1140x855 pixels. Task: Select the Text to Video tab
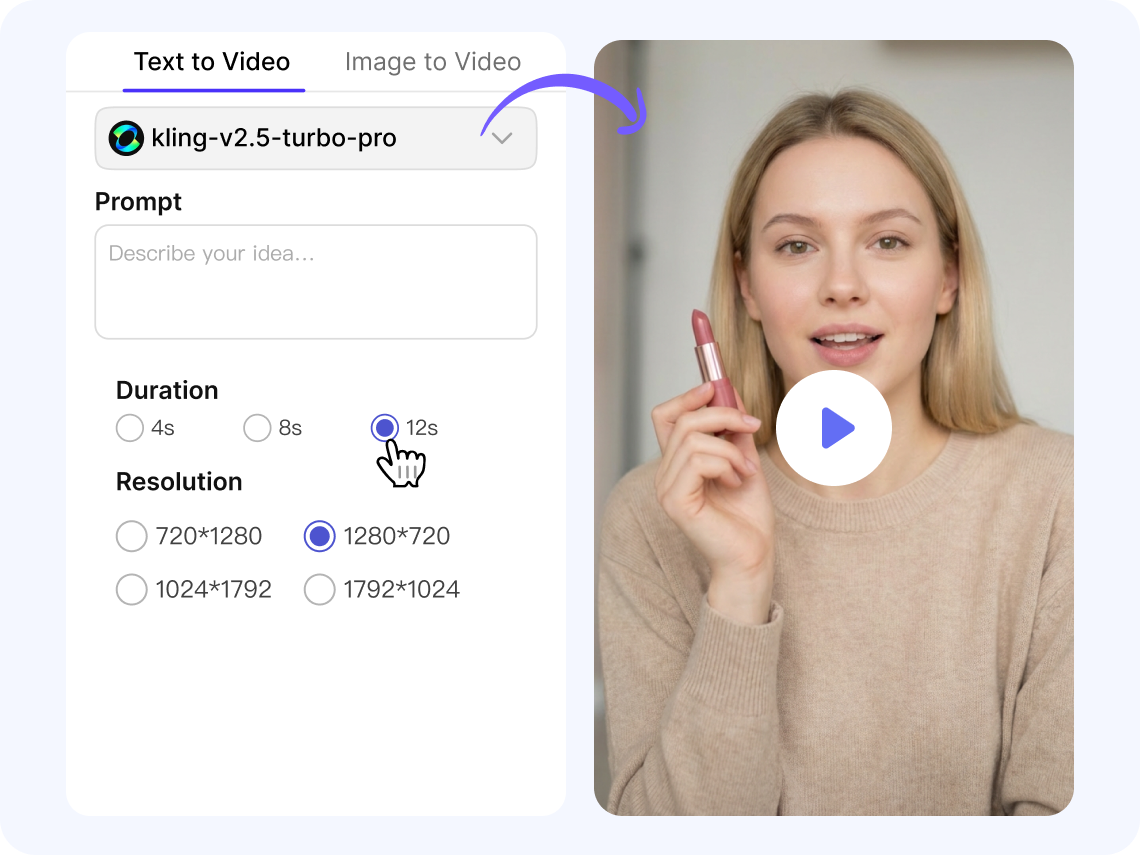[212, 62]
